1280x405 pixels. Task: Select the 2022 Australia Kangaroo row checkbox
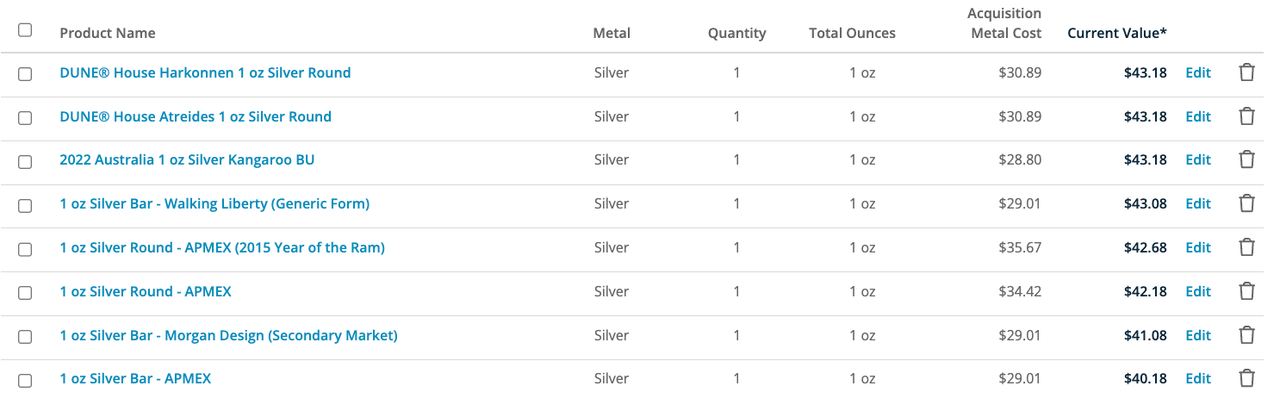pyautogui.click(x=25, y=161)
